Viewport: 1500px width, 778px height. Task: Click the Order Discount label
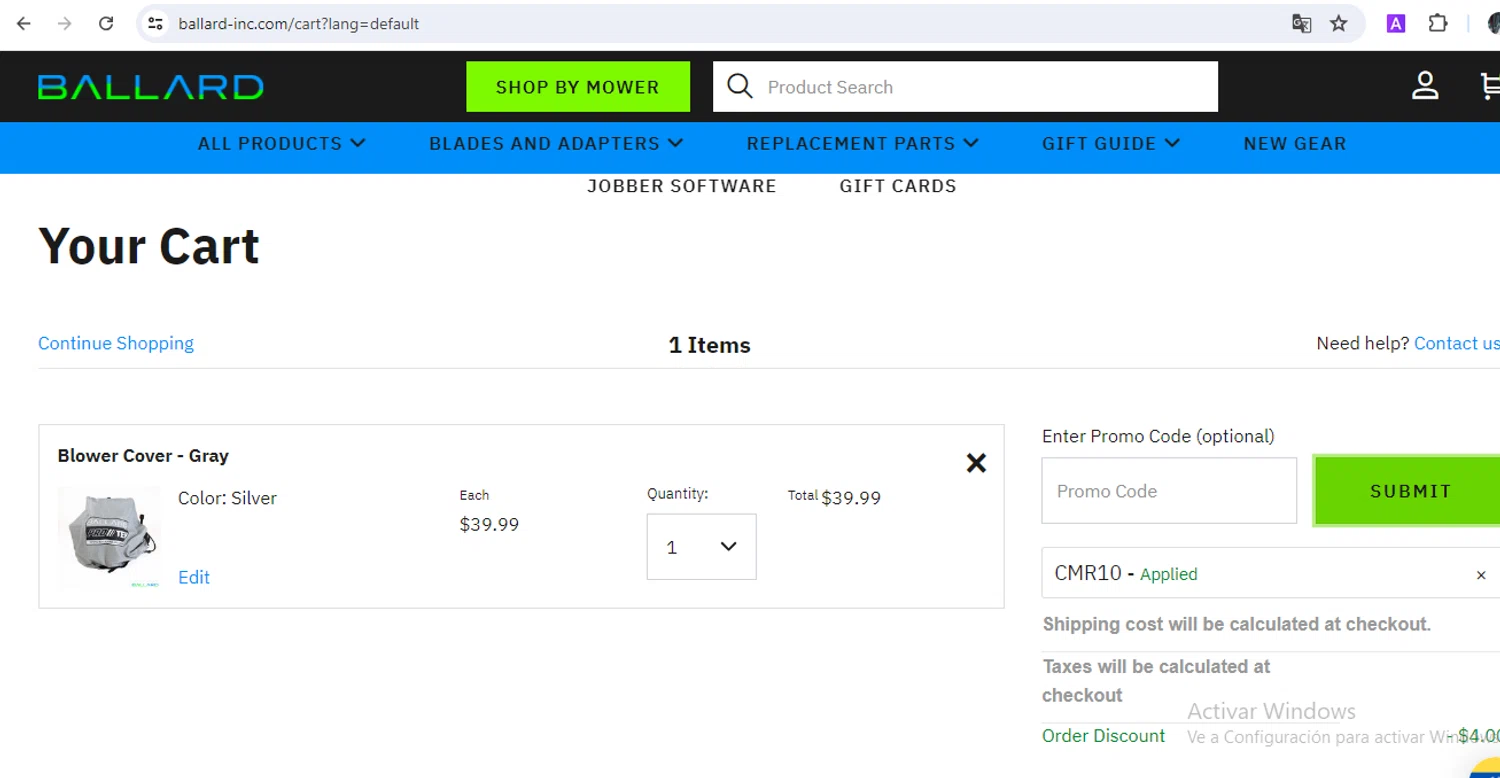(x=1103, y=736)
